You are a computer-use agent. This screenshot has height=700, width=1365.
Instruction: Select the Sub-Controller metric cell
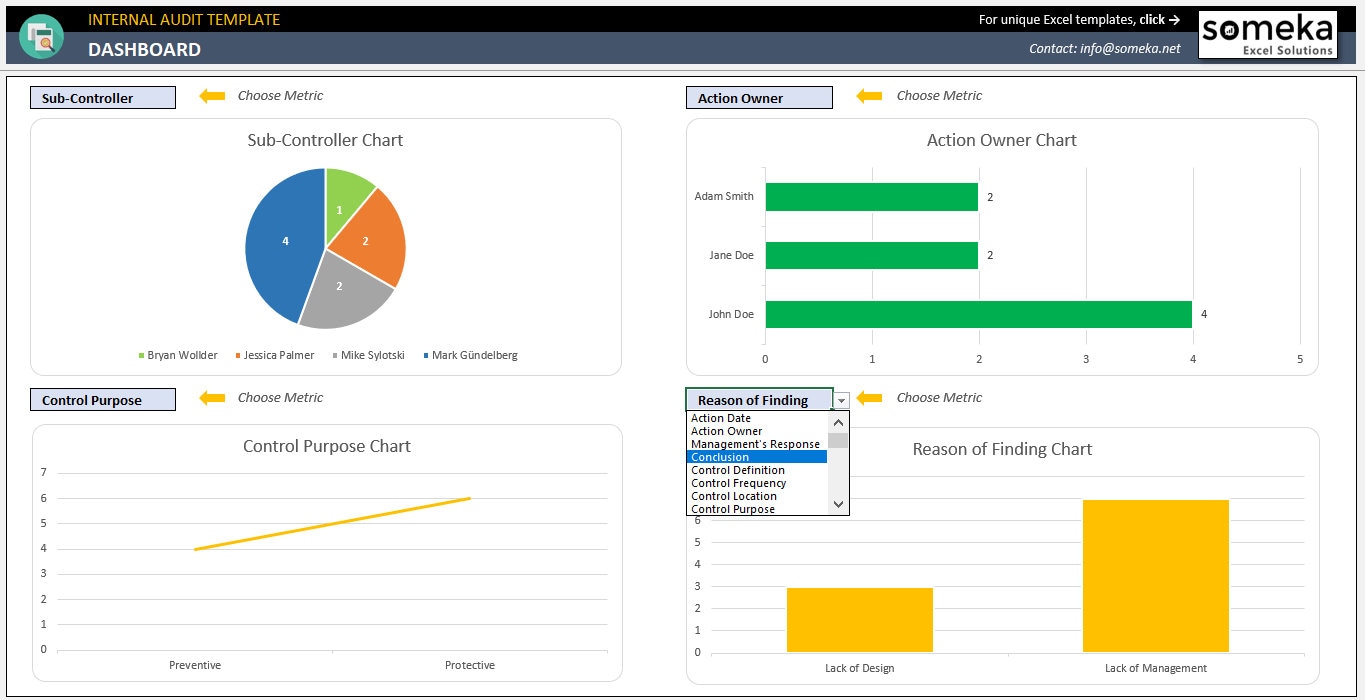(x=103, y=98)
